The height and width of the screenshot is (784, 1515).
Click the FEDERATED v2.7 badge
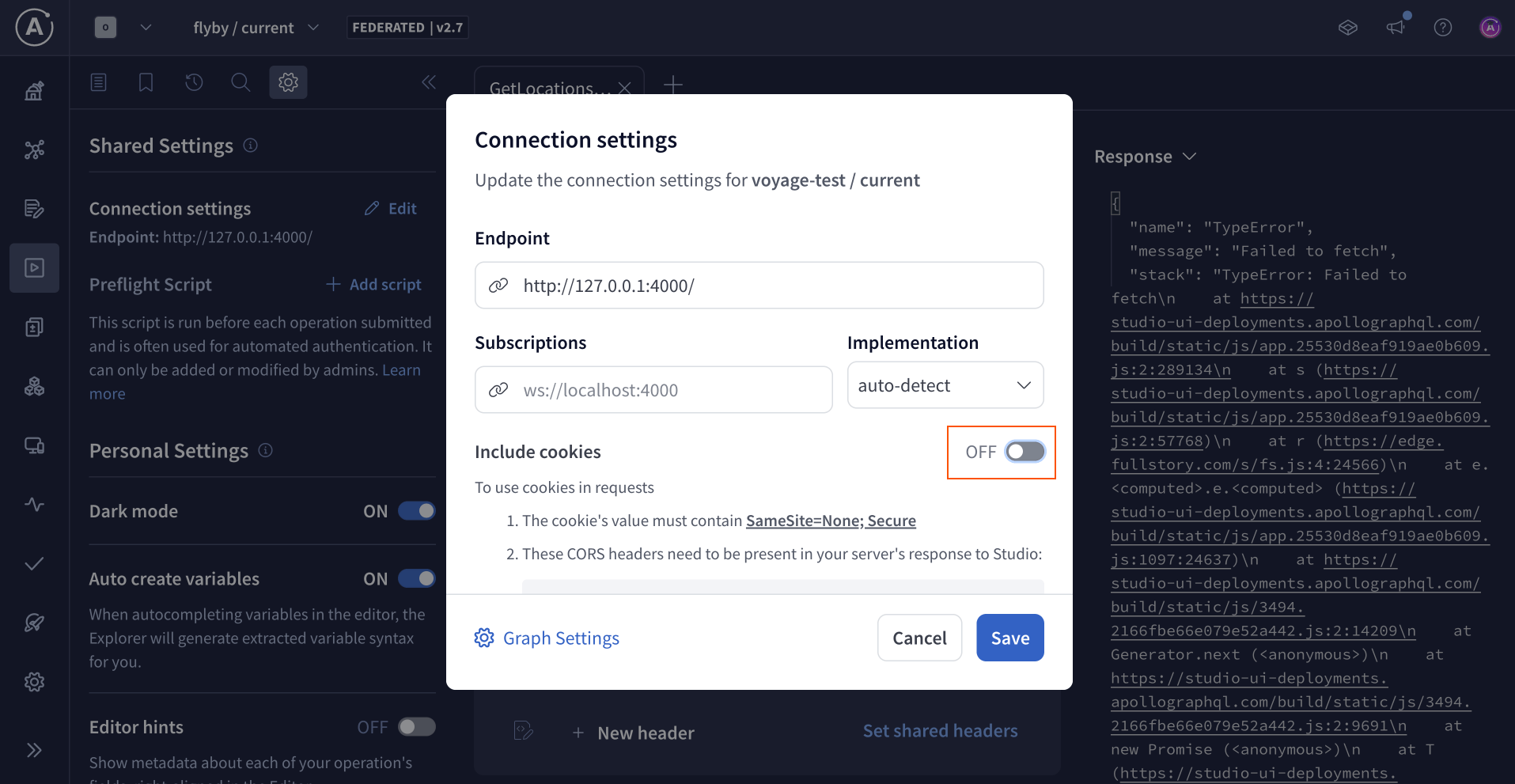point(407,26)
